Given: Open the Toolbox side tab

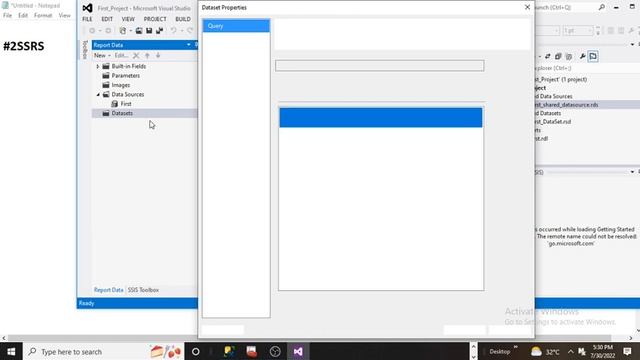Looking at the screenshot, I should [x=84, y=50].
